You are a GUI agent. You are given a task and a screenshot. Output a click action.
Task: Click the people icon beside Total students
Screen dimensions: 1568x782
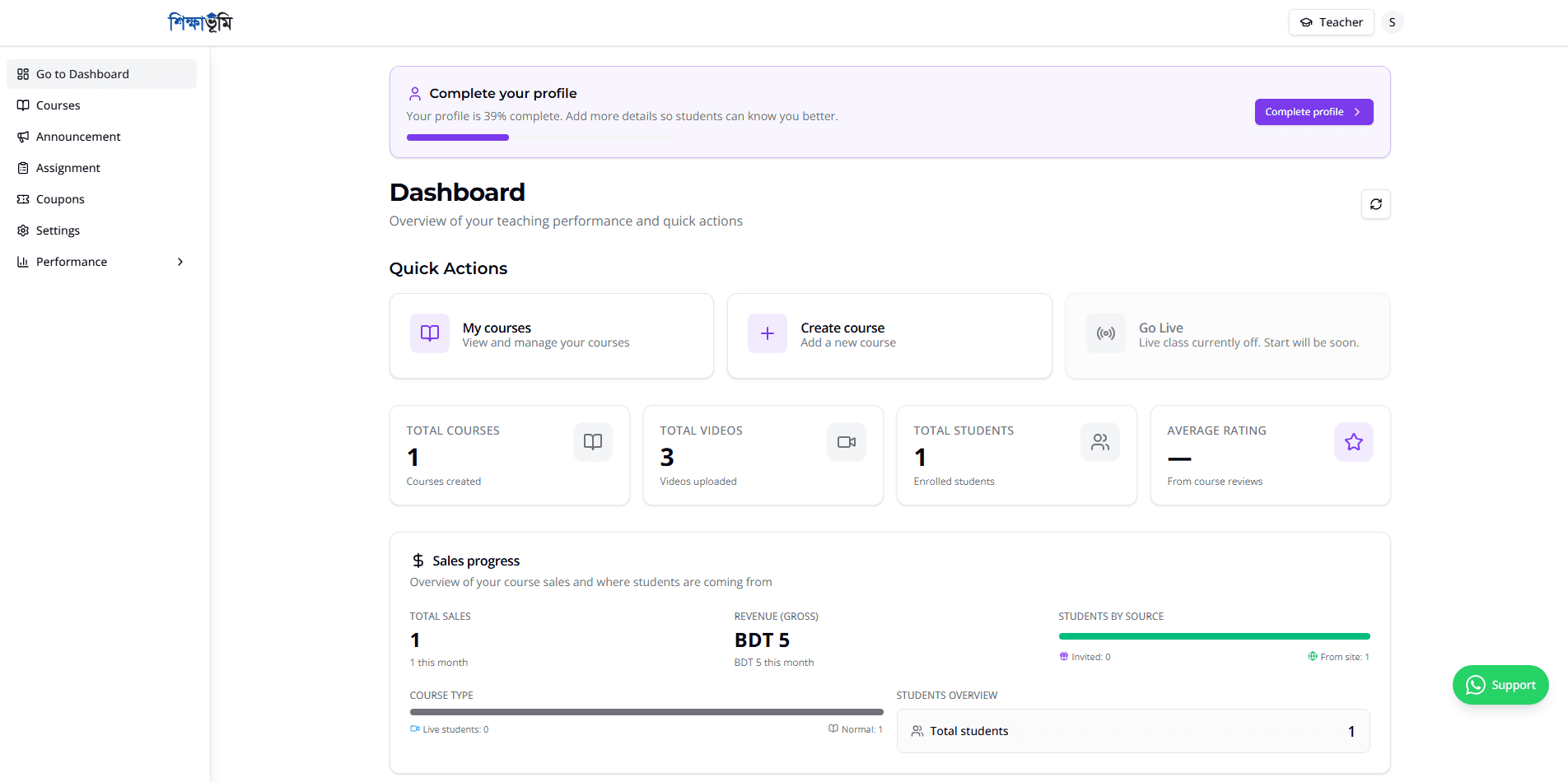point(917,731)
